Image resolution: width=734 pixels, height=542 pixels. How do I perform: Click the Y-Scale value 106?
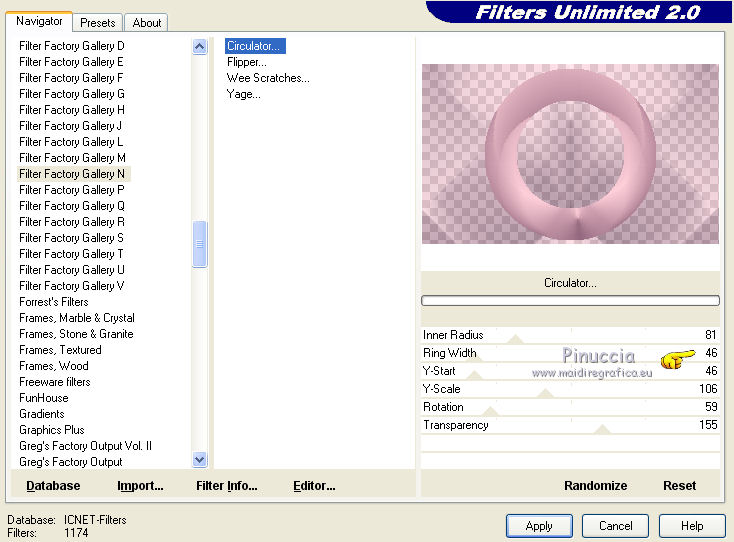(x=708, y=389)
